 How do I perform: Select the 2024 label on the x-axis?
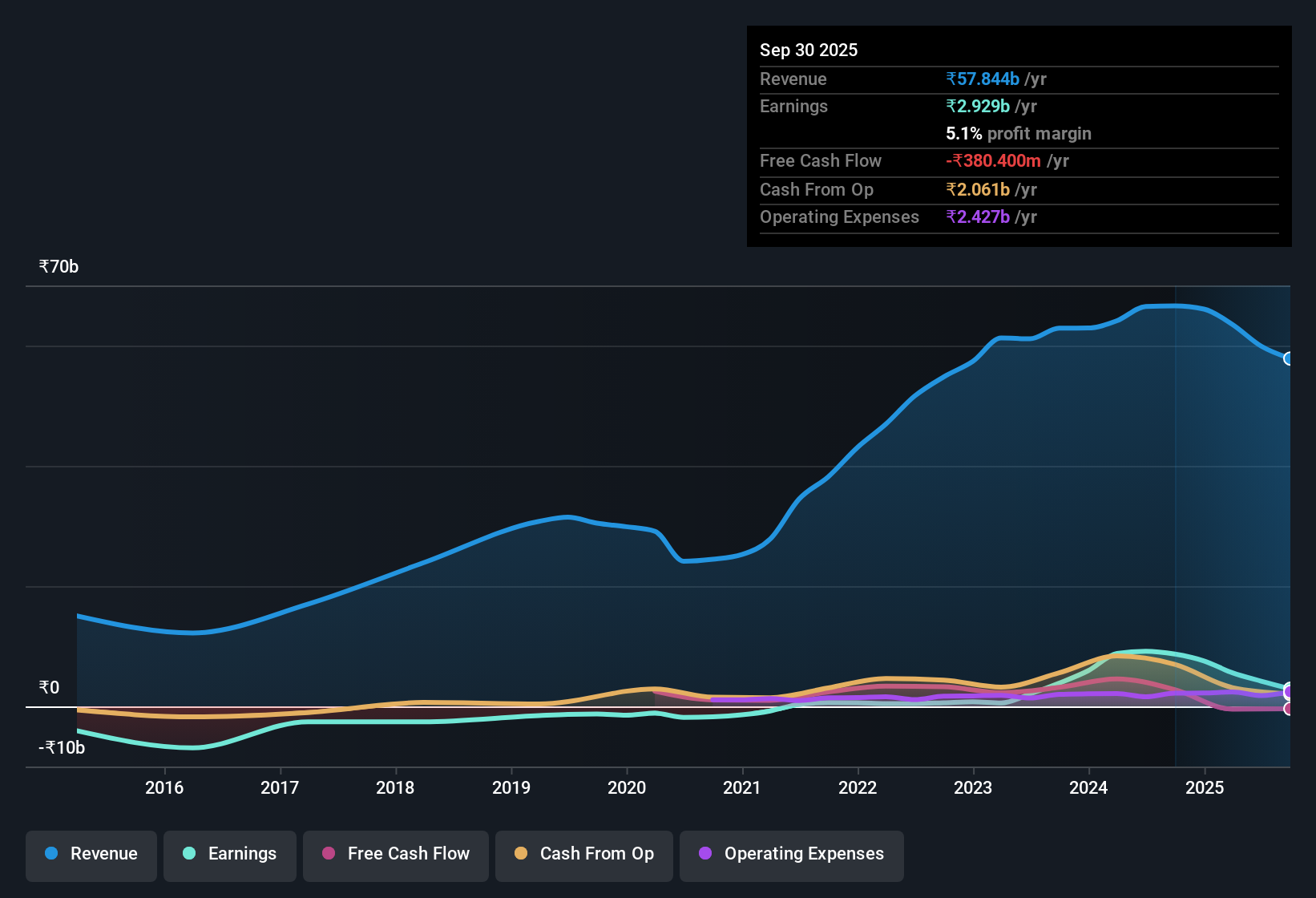click(x=1088, y=788)
